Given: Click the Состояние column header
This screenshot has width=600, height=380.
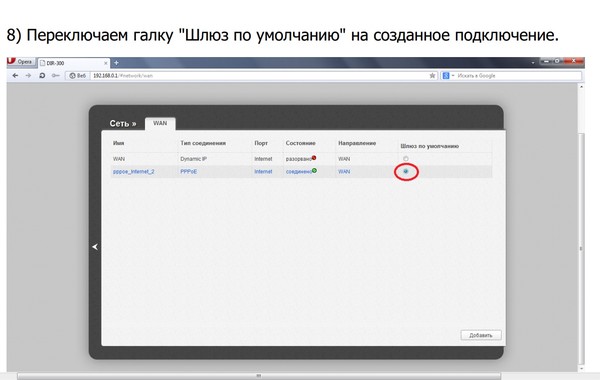Looking at the screenshot, I should pyautogui.click(x=300, y=143).
